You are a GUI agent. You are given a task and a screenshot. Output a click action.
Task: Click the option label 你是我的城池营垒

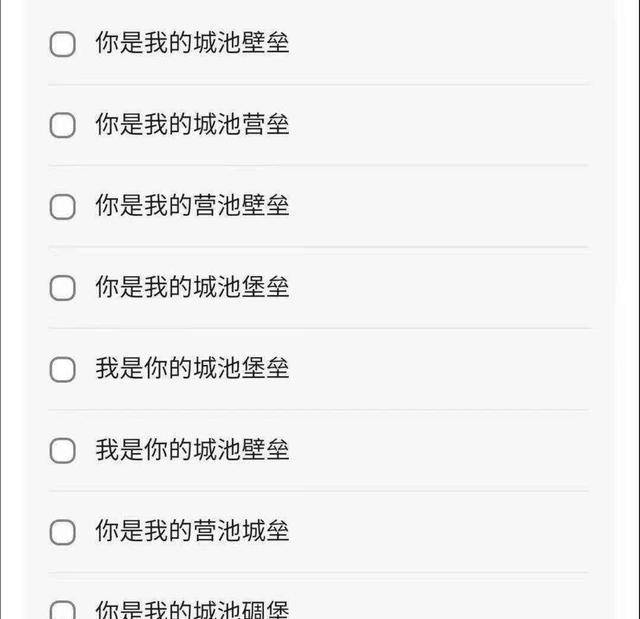tap(192, 125)
